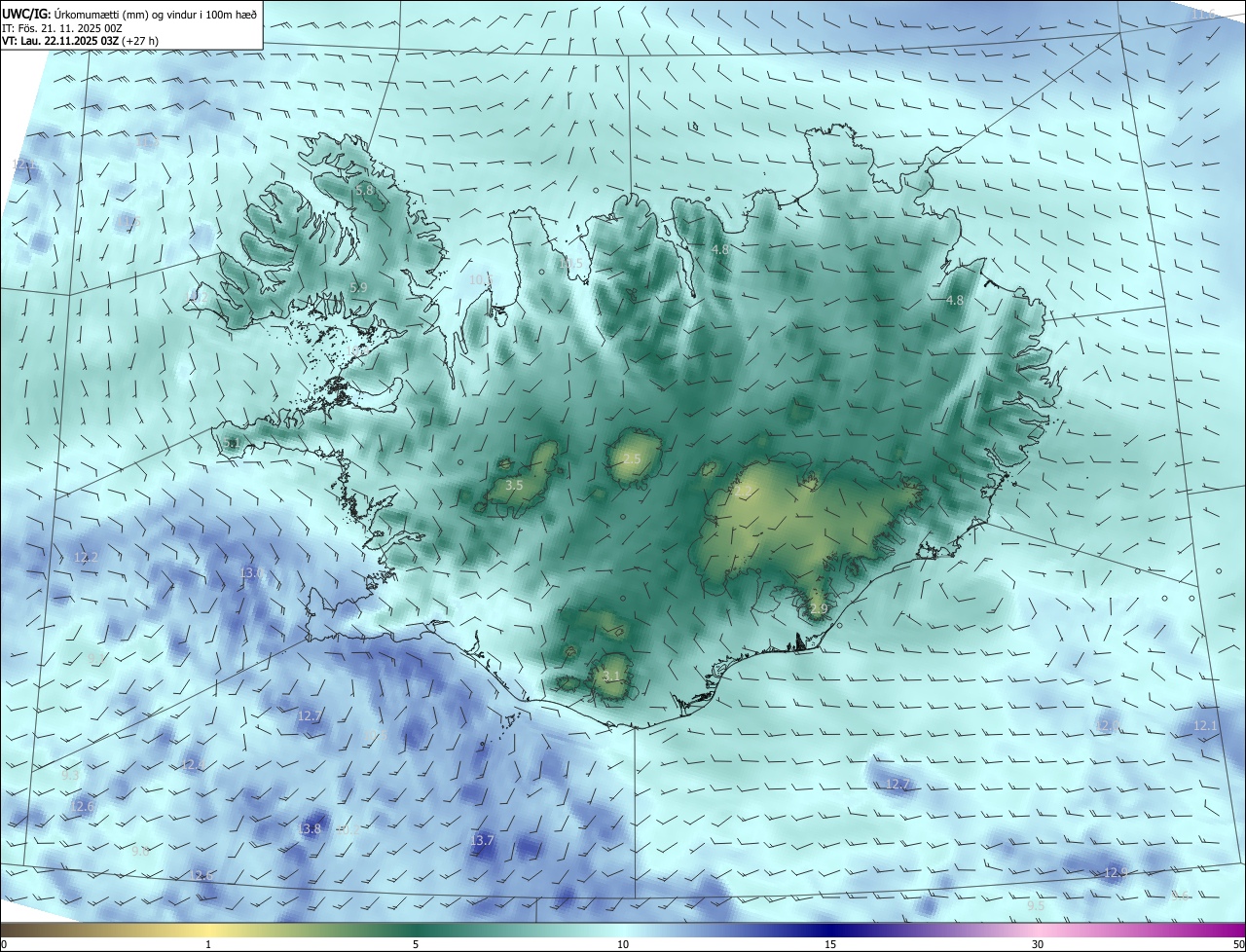Click the 3.5 value on the glacier
1246x952 pixels.
click(515, 485)
